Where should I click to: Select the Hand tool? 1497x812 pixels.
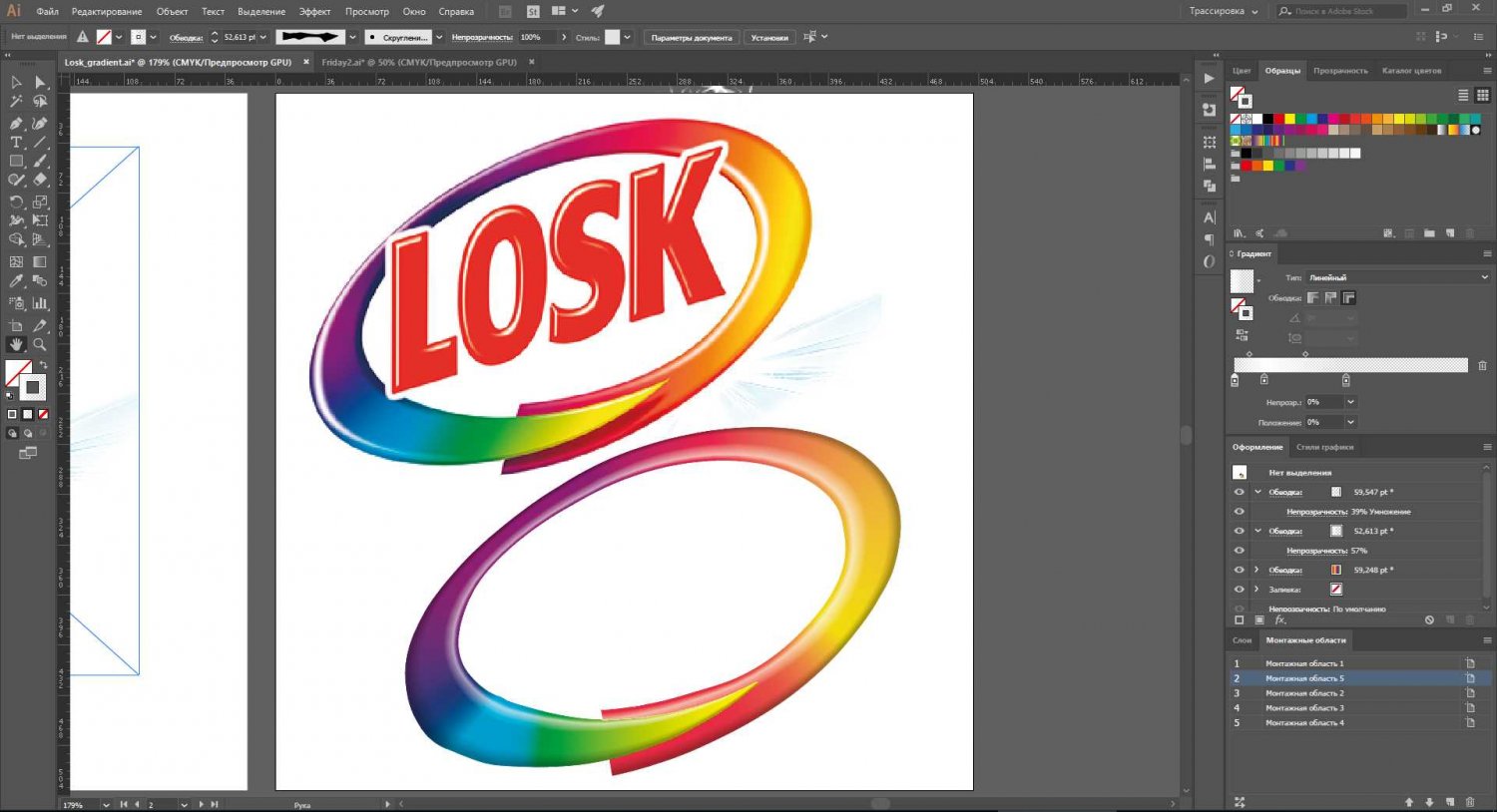(16, 344)
